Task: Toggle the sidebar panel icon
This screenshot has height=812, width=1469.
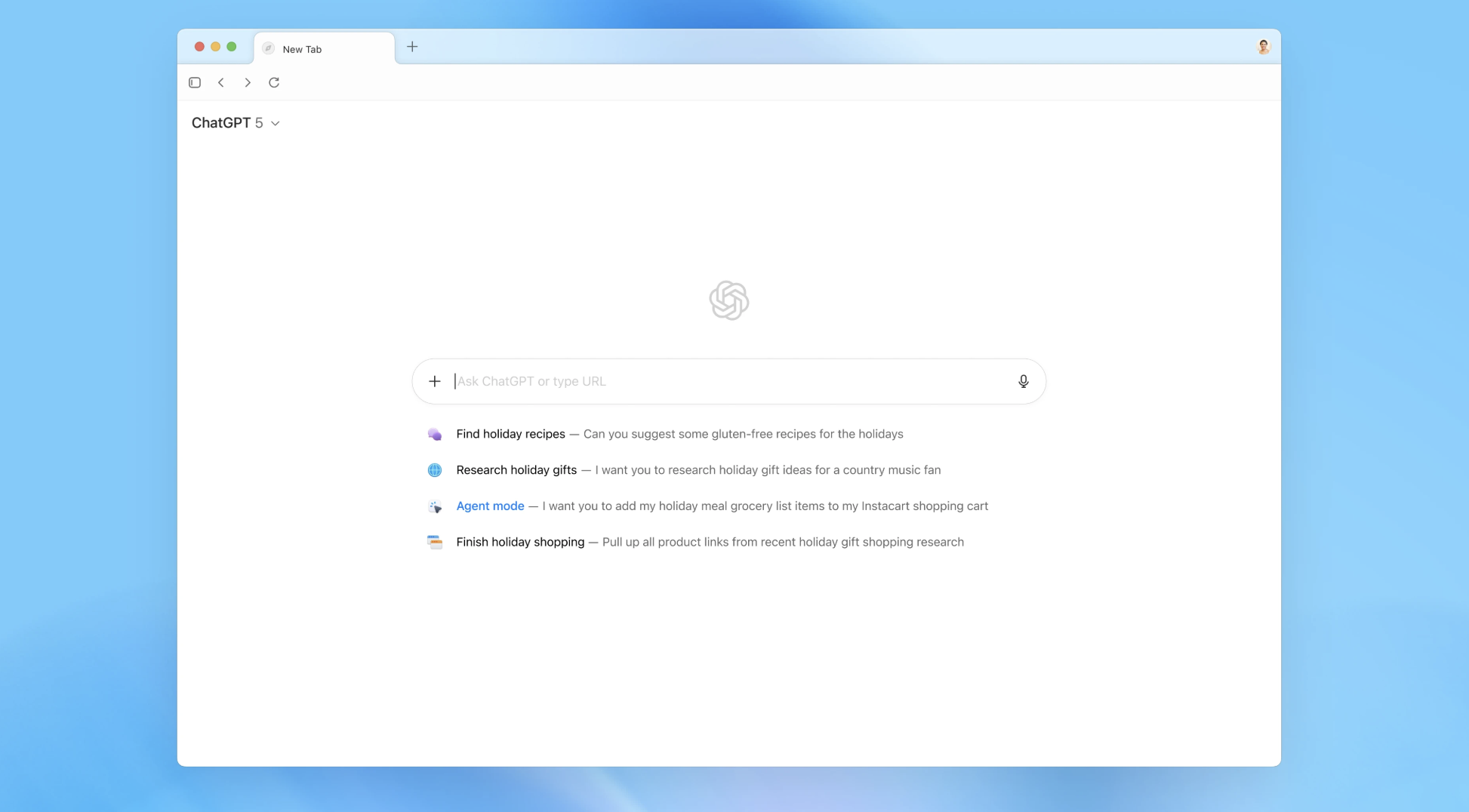Action: 195,82
